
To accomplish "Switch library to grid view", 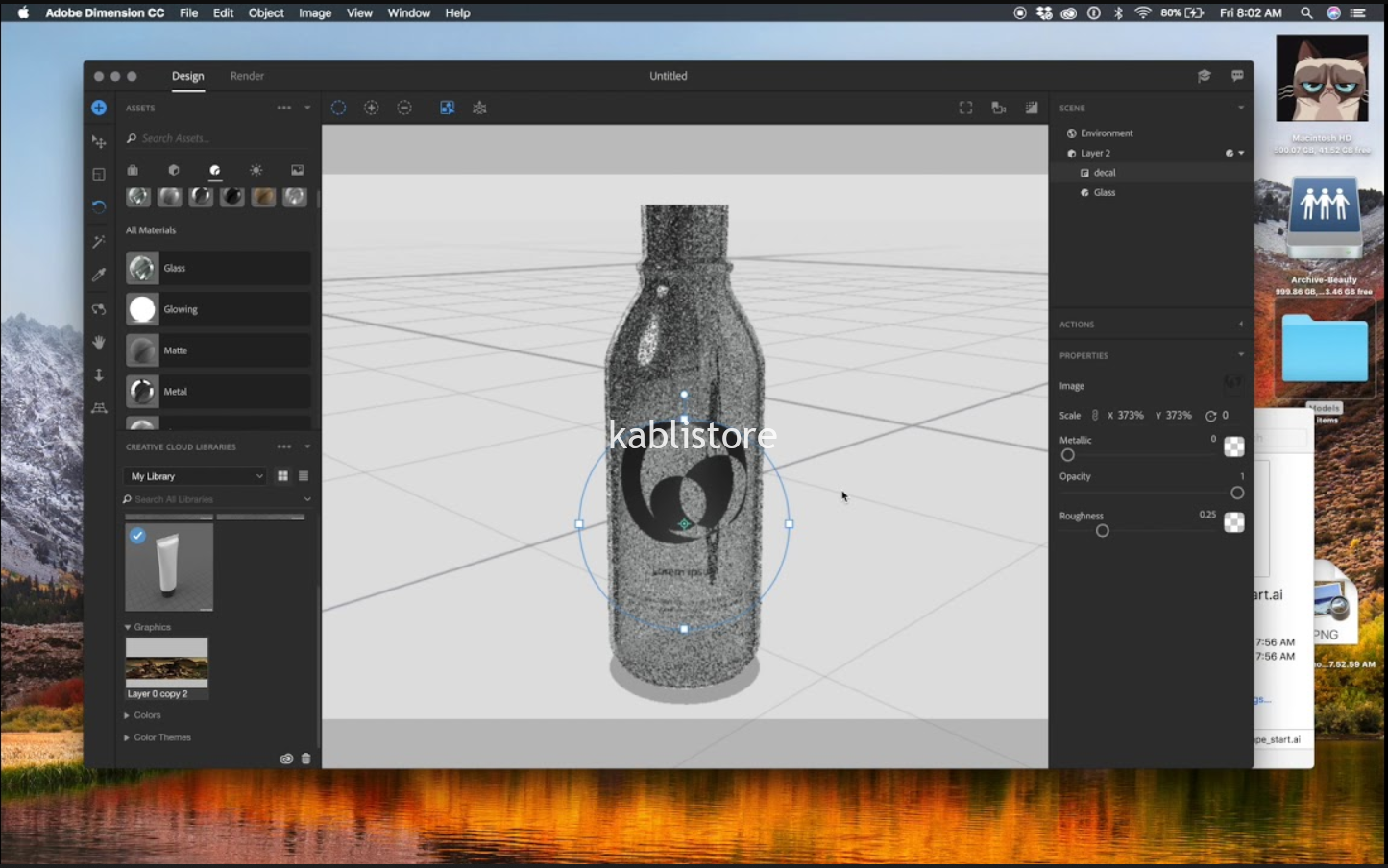I will (282, 476).
